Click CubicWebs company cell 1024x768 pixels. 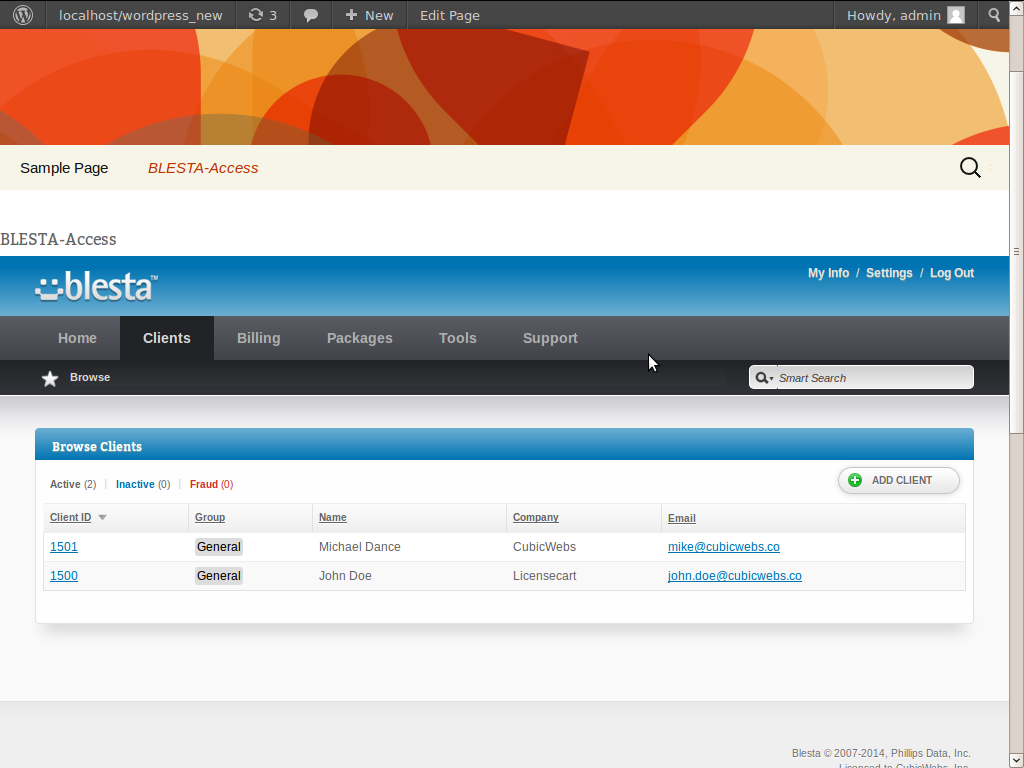(x=544, y=547)
